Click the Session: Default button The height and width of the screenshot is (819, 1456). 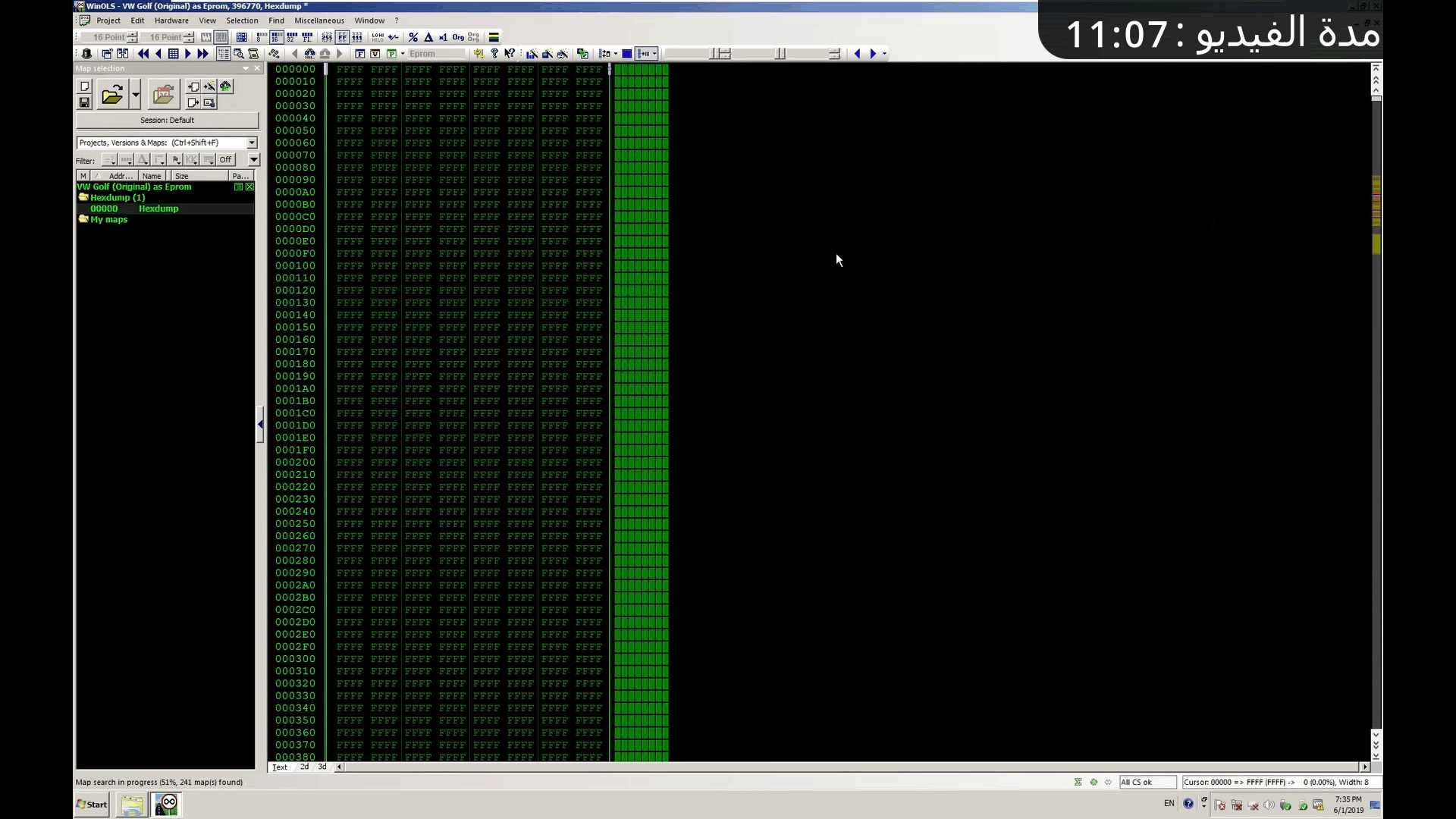167,120
